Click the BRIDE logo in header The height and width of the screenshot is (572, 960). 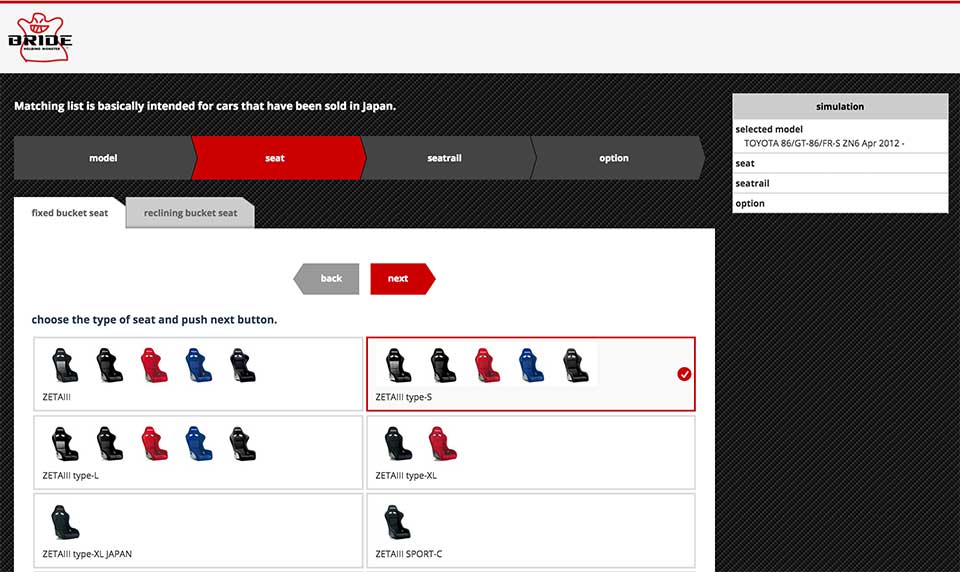coord(40,36)
